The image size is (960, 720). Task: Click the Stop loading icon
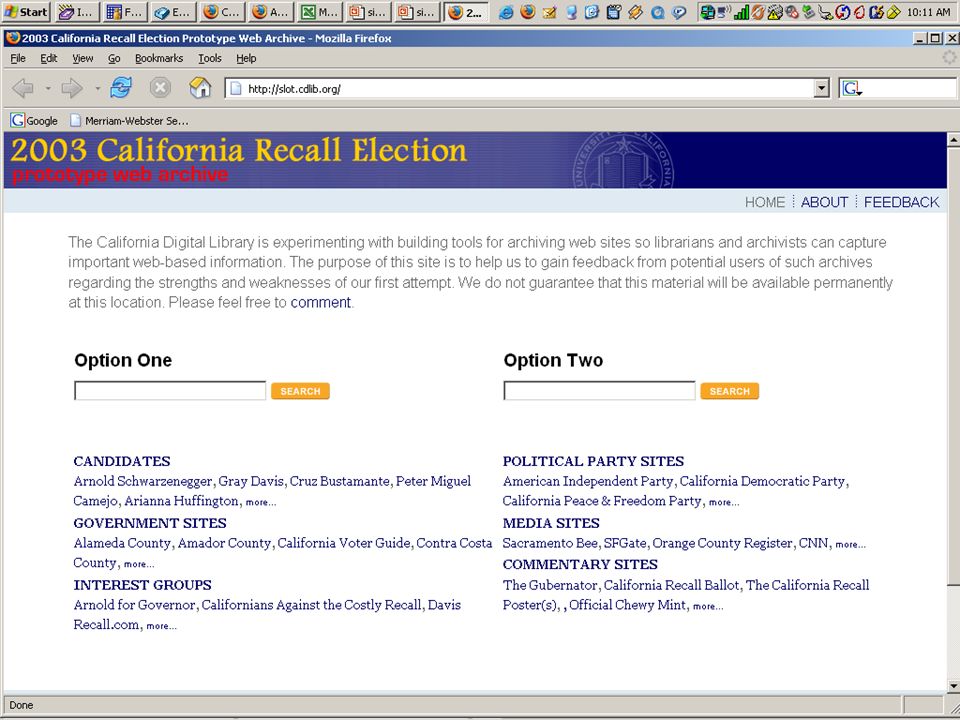tap(160, 88)
